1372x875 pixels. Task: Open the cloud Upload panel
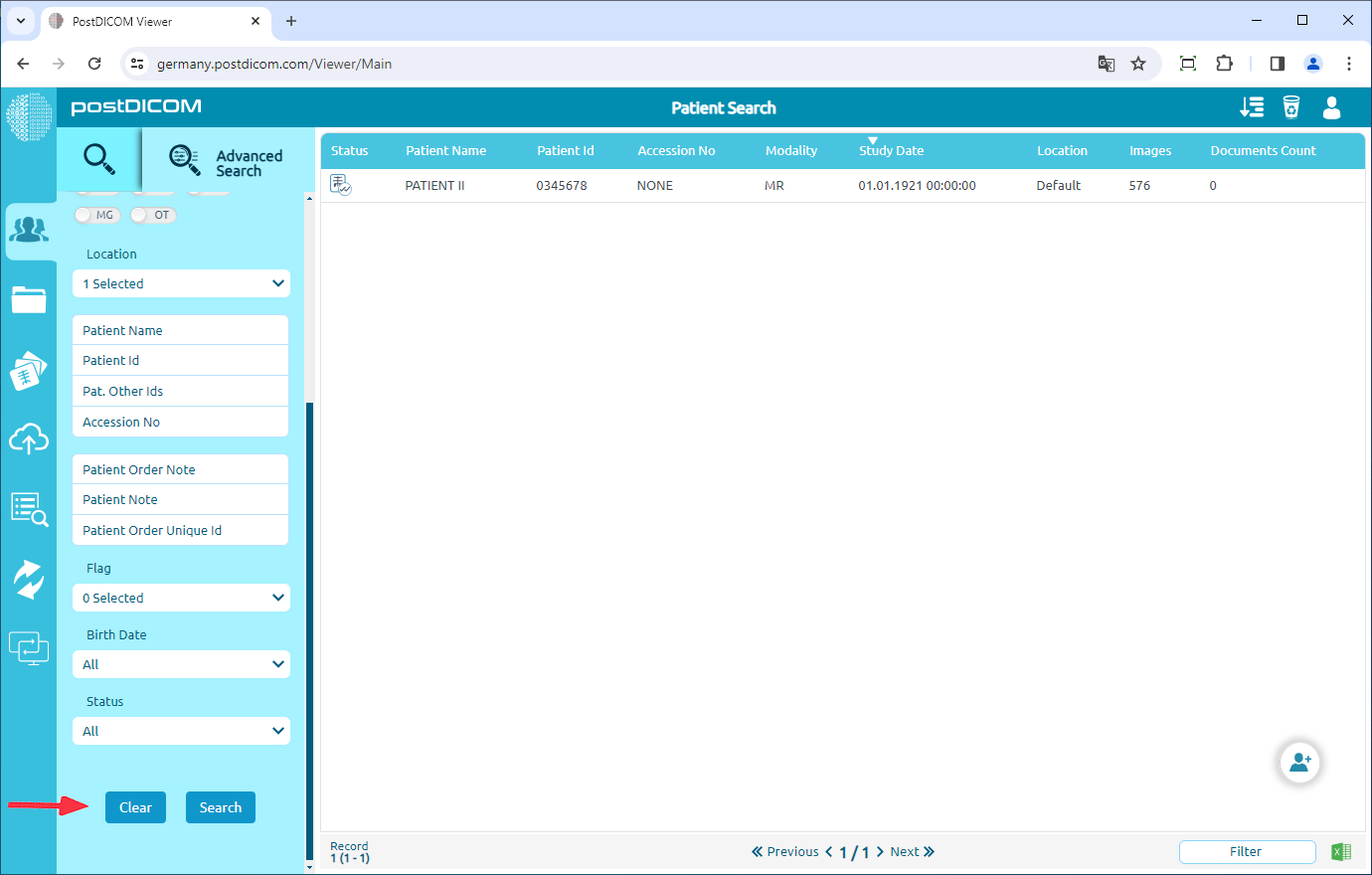pyautogui.click(x=30, y=438)
